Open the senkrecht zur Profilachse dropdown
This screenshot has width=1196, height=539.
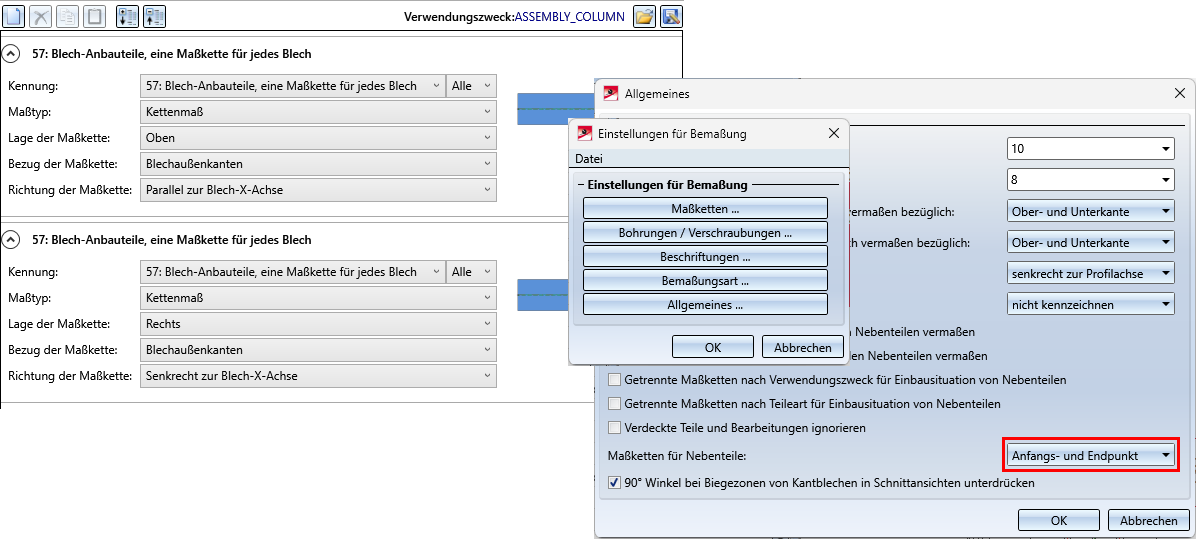(x=1090, y=274)
